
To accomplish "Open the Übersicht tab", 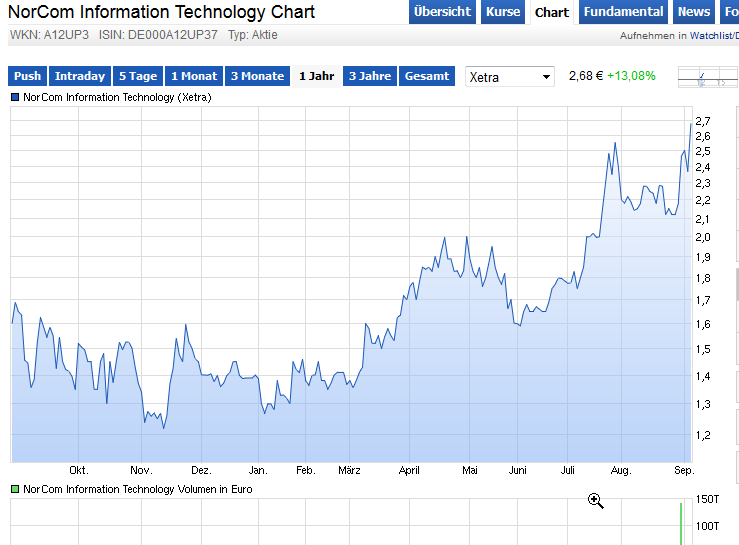I will point(442,12).
